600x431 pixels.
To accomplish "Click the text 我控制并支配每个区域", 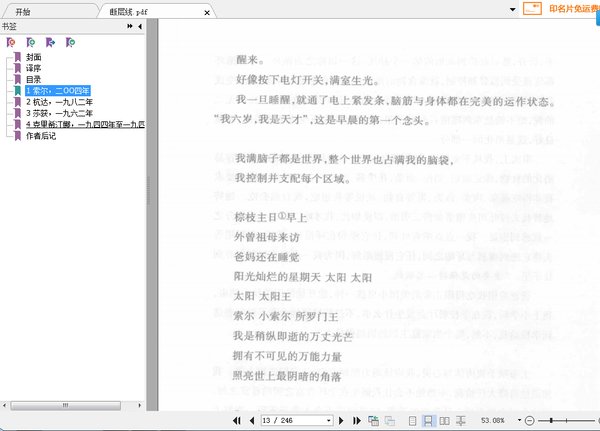I will tap(293, 178).
